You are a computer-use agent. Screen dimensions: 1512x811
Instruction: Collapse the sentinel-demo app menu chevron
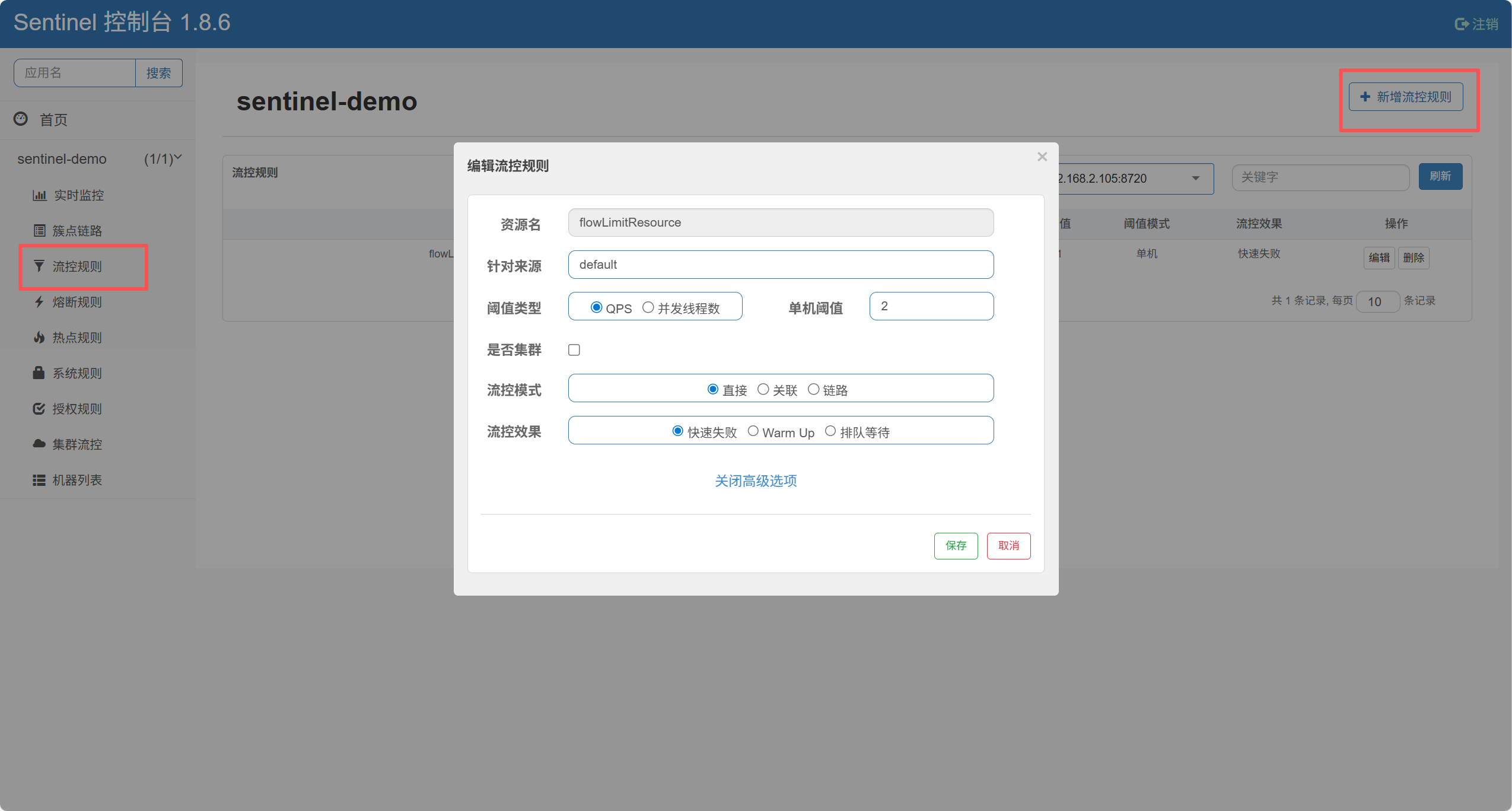(x=177, y=158)
